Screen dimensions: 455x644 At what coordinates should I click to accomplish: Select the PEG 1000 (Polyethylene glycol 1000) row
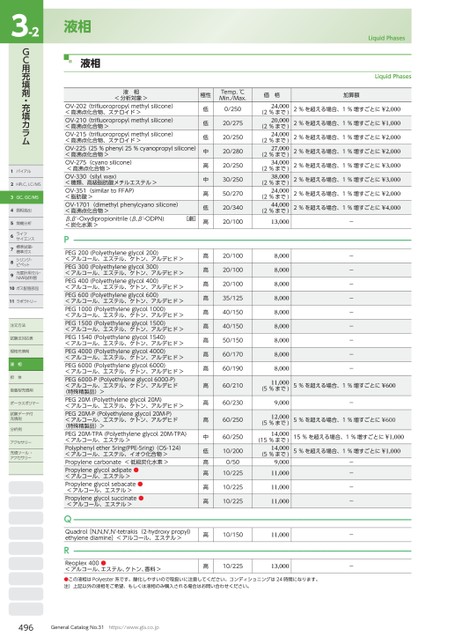click(237, 312)
